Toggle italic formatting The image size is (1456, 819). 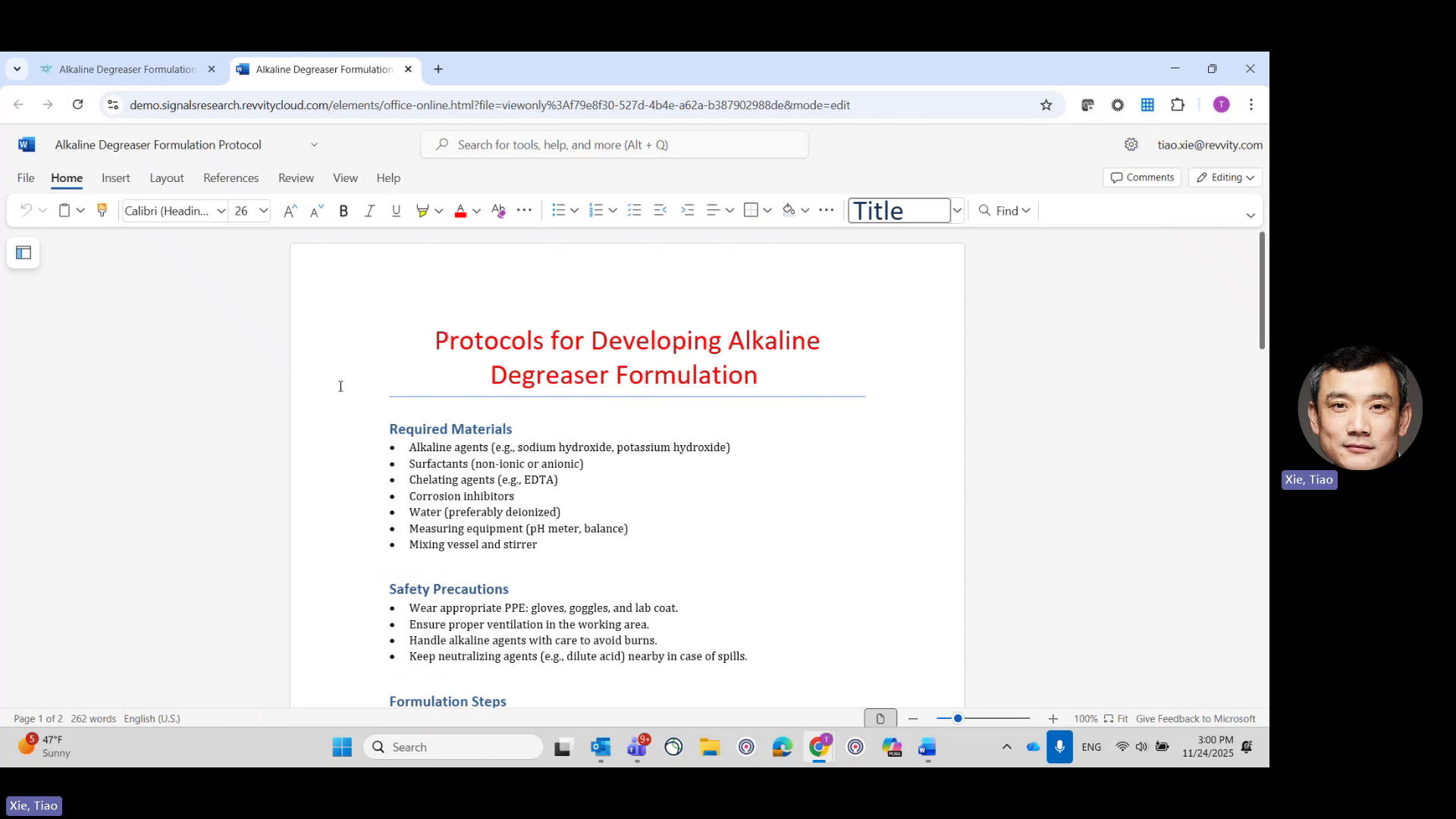(369, 212)
